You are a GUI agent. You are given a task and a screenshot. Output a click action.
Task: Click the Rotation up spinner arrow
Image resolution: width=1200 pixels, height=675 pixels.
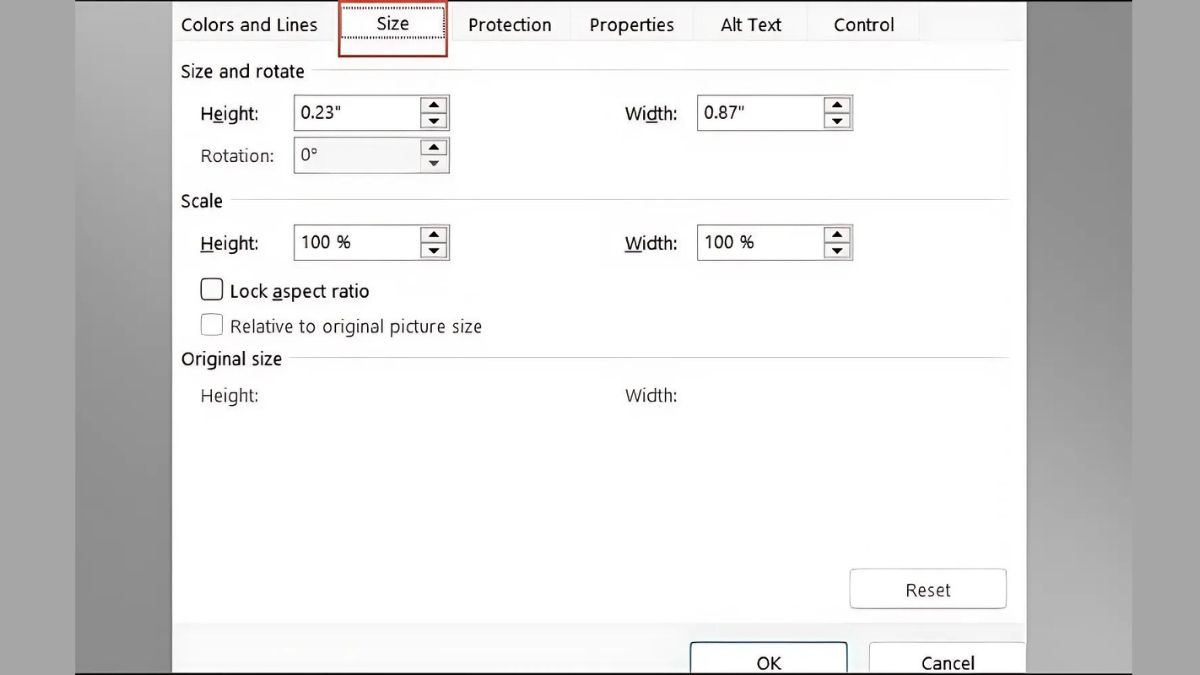[x=433, y=147]
